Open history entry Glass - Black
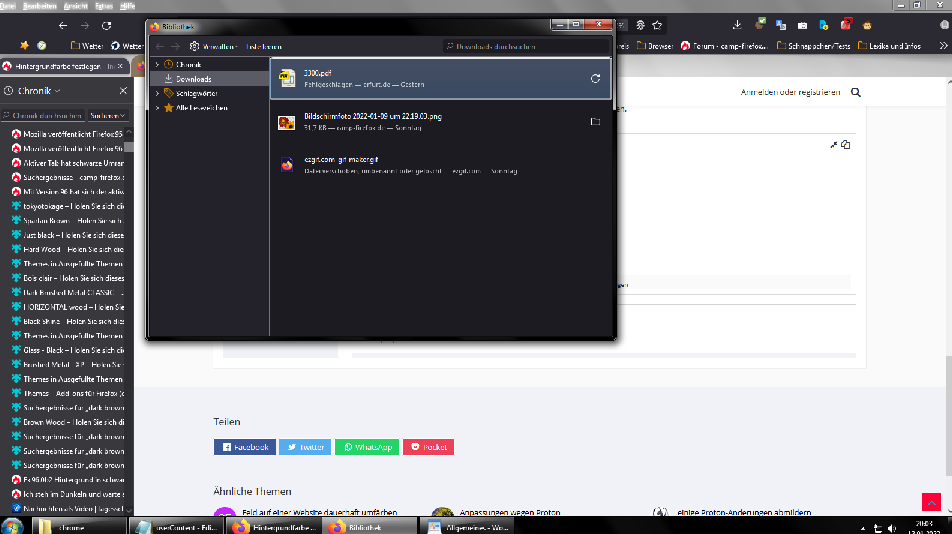The height and width of the screenshot is (534, 952). [67, 350]
